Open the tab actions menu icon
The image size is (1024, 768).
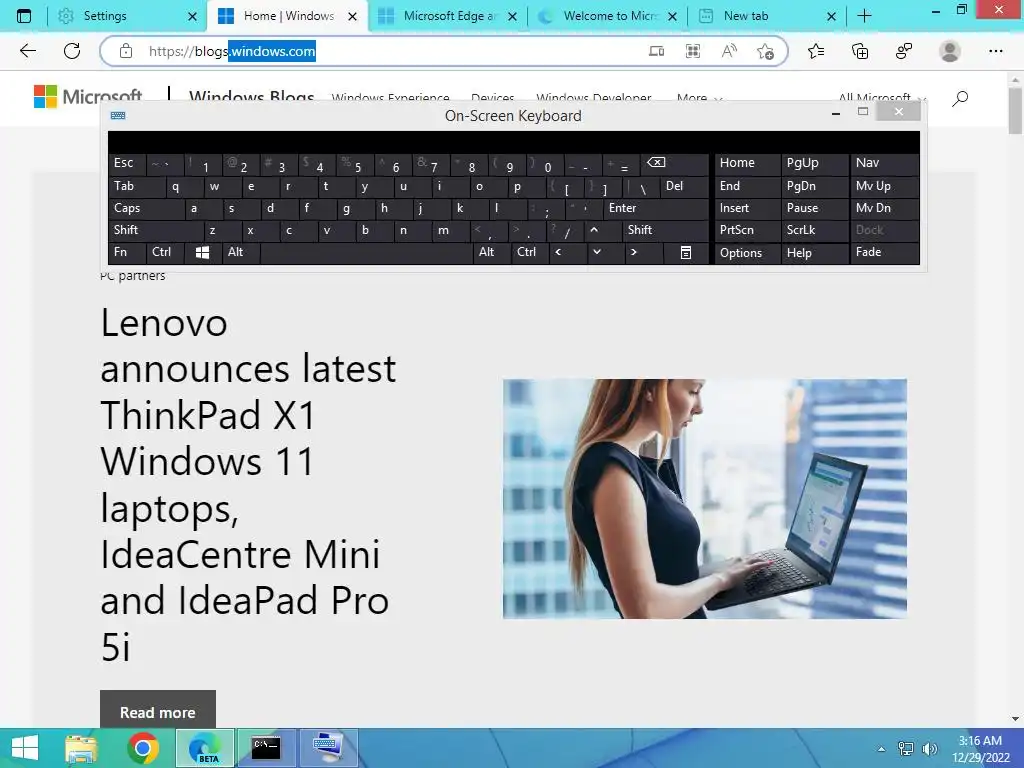point(24,16)
